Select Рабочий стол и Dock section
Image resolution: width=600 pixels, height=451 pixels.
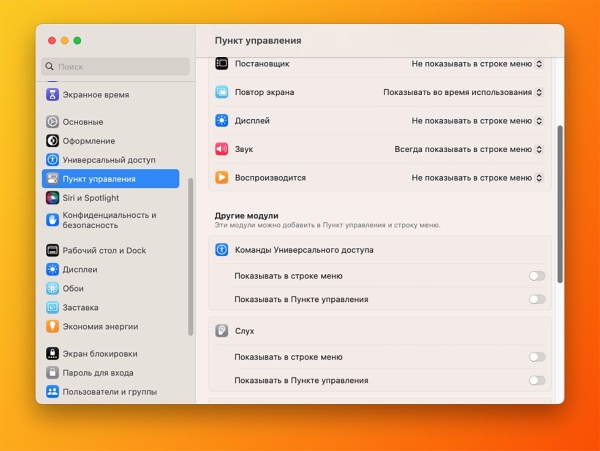104,250
